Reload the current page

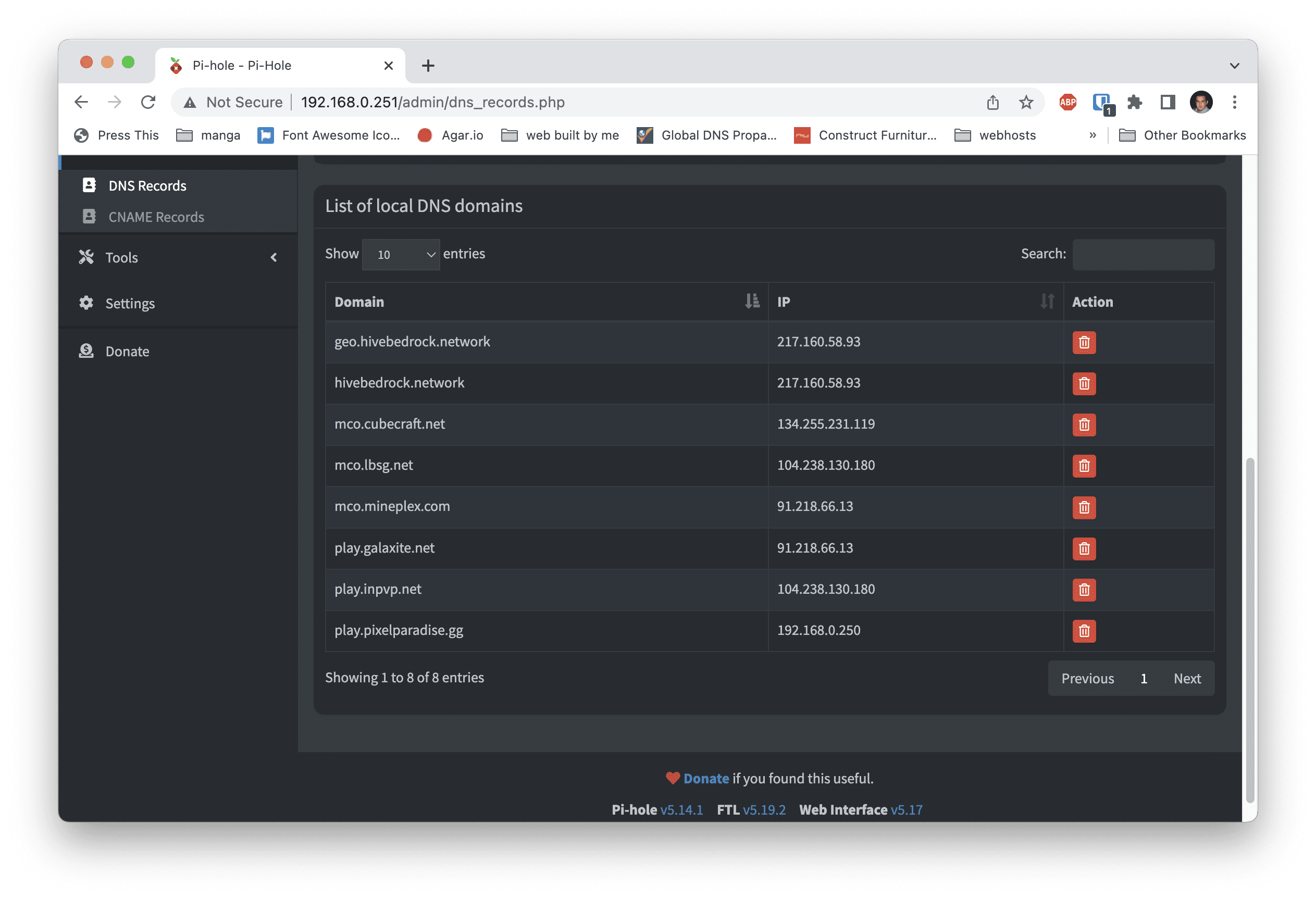tap(148, 103)
